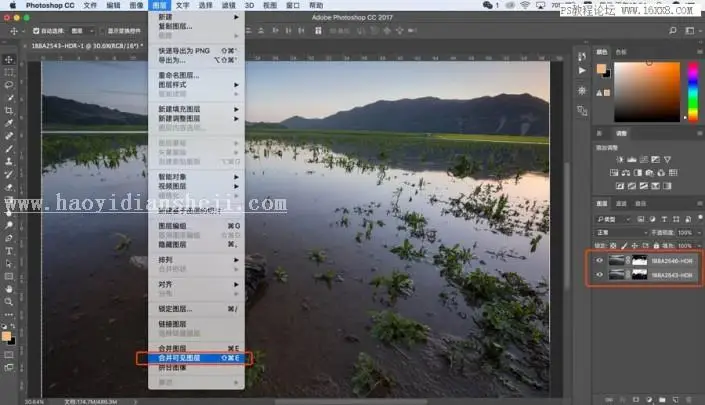Choose 快速导出为 PNG menu item

point(196,51)
